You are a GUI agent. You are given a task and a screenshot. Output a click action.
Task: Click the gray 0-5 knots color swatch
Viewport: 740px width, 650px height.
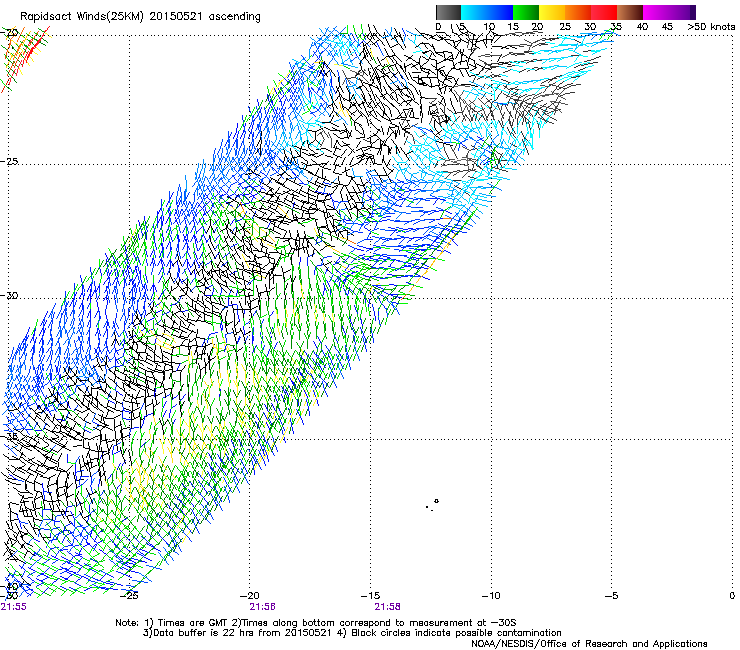point(448,12)
